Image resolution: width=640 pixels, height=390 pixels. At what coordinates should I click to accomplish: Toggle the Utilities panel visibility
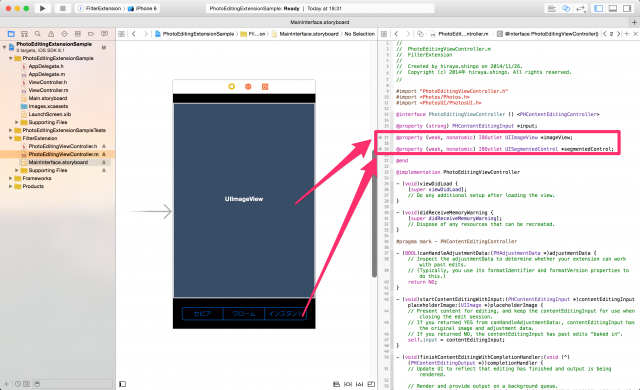(x=627, y=8)
